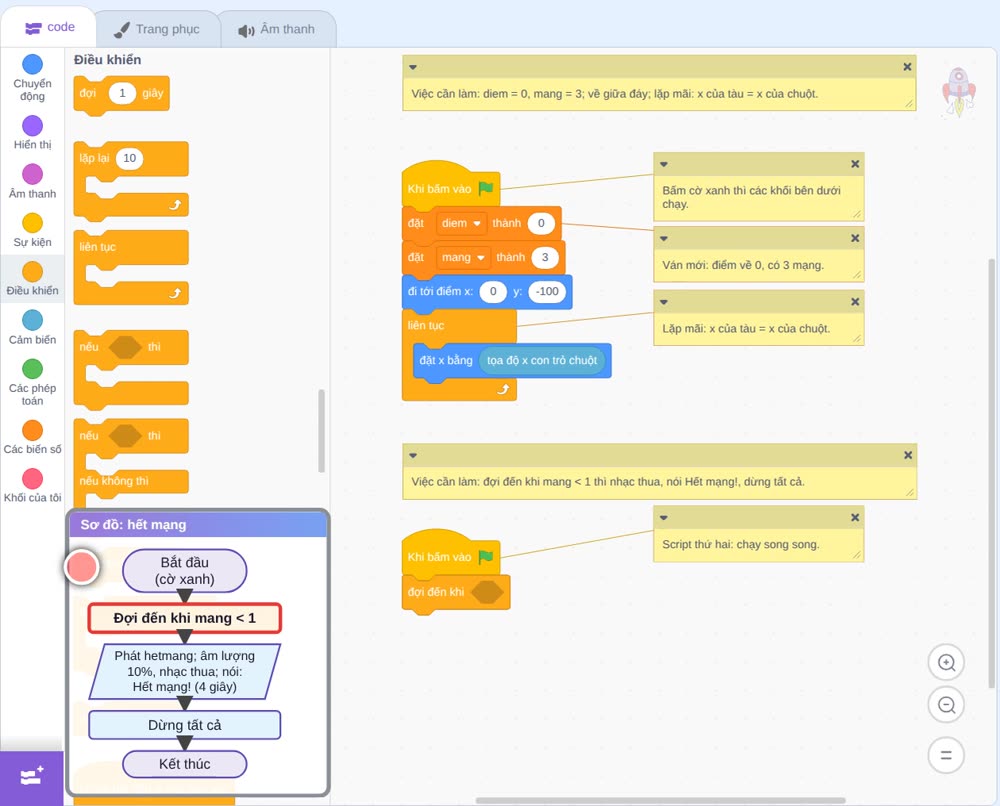The image size is (1000, 806).
Task: Collapse the 'đợi đến khi mang < 1' comment
Action: (413, 455)
